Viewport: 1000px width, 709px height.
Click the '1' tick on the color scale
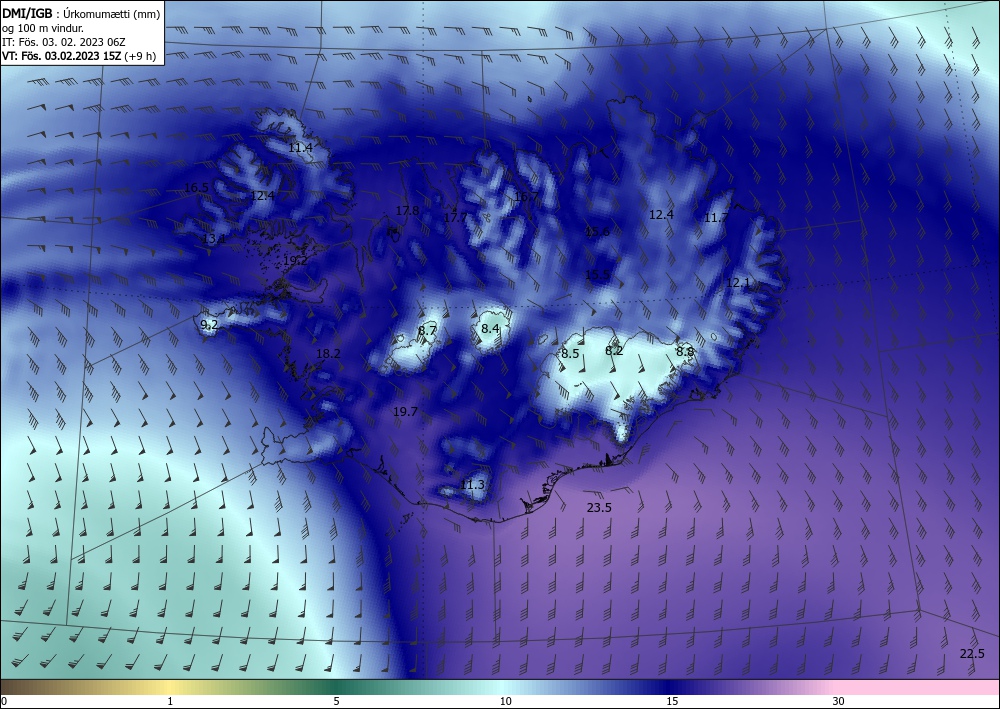coord(170,702)
